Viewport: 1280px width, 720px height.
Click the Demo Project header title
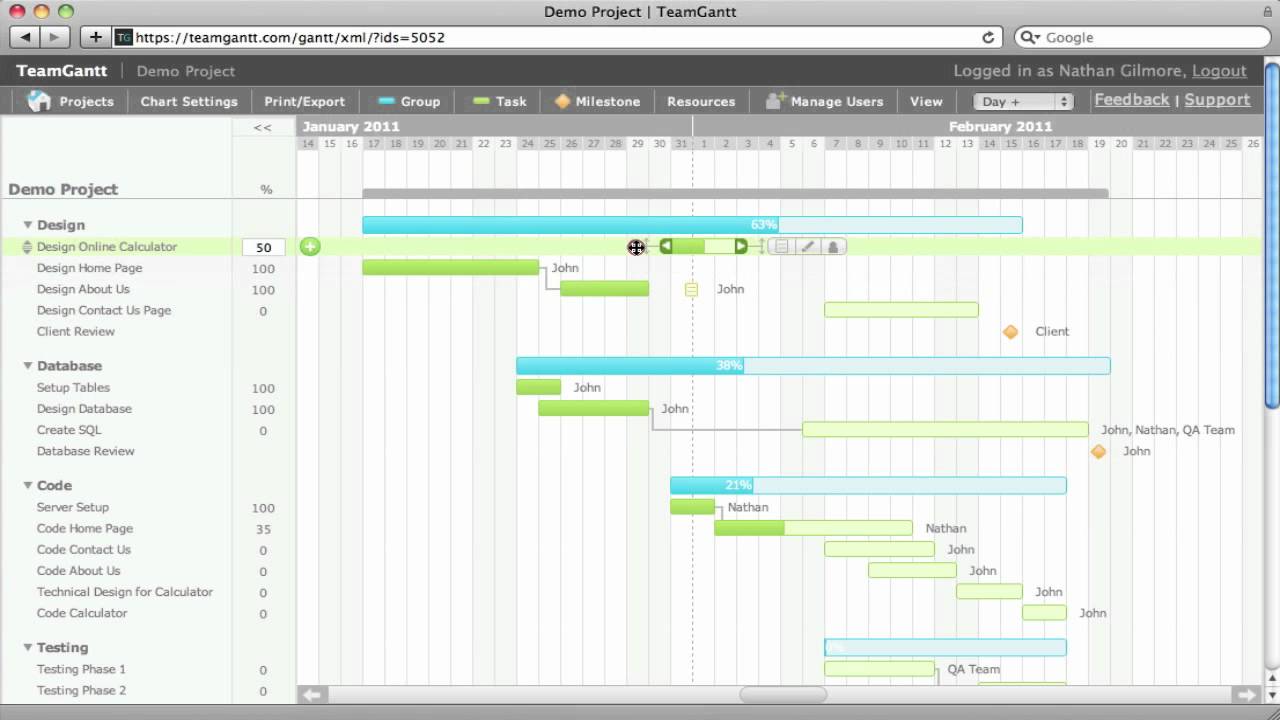coord(186,71)
